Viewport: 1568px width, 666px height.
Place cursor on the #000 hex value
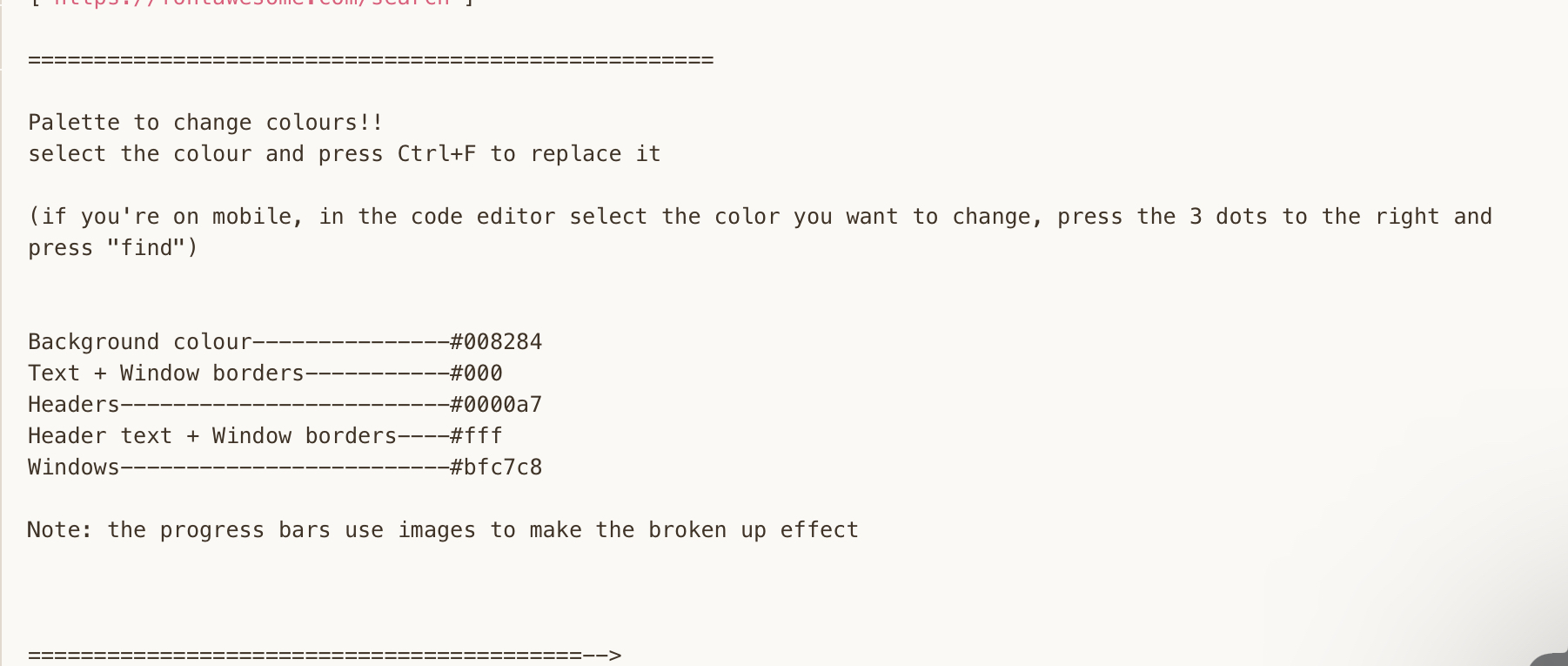476,373
